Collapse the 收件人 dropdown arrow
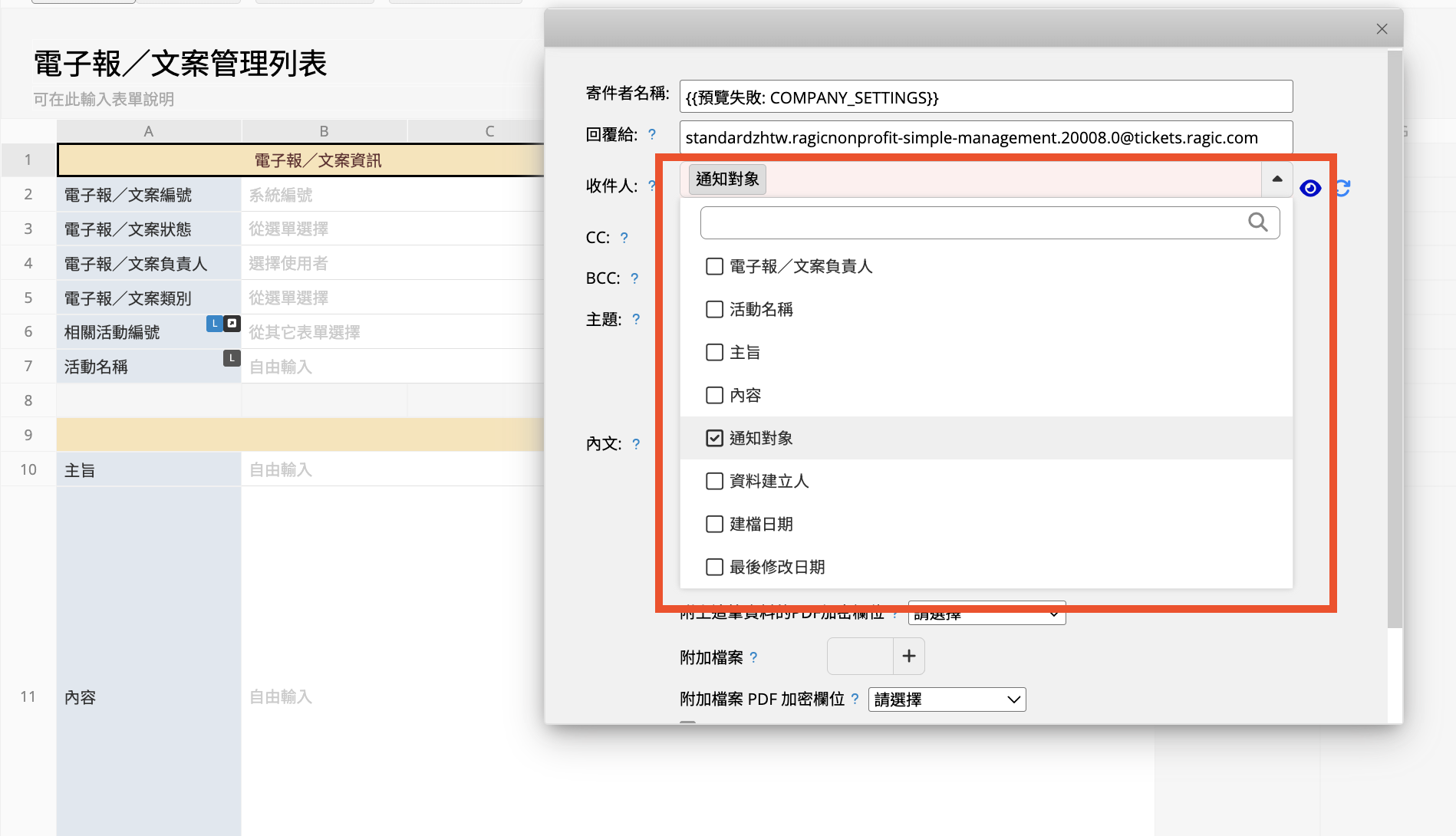Viewport: 1456px width, 836px height. pyautogui.click(x=1276, y=179)
